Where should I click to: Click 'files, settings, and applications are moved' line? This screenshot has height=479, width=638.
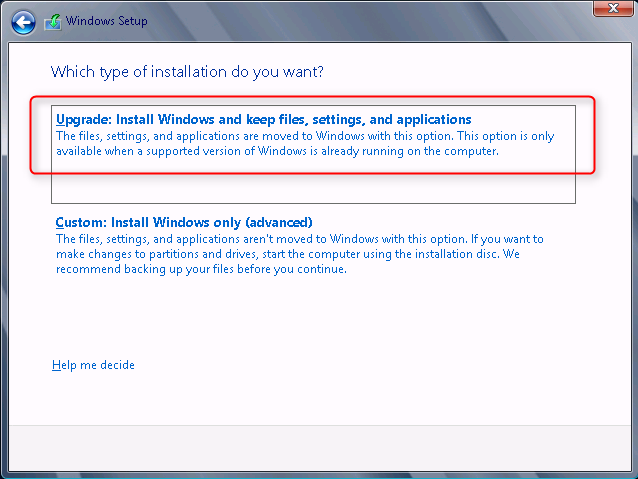pyautogui.click(x=305, y=136)
